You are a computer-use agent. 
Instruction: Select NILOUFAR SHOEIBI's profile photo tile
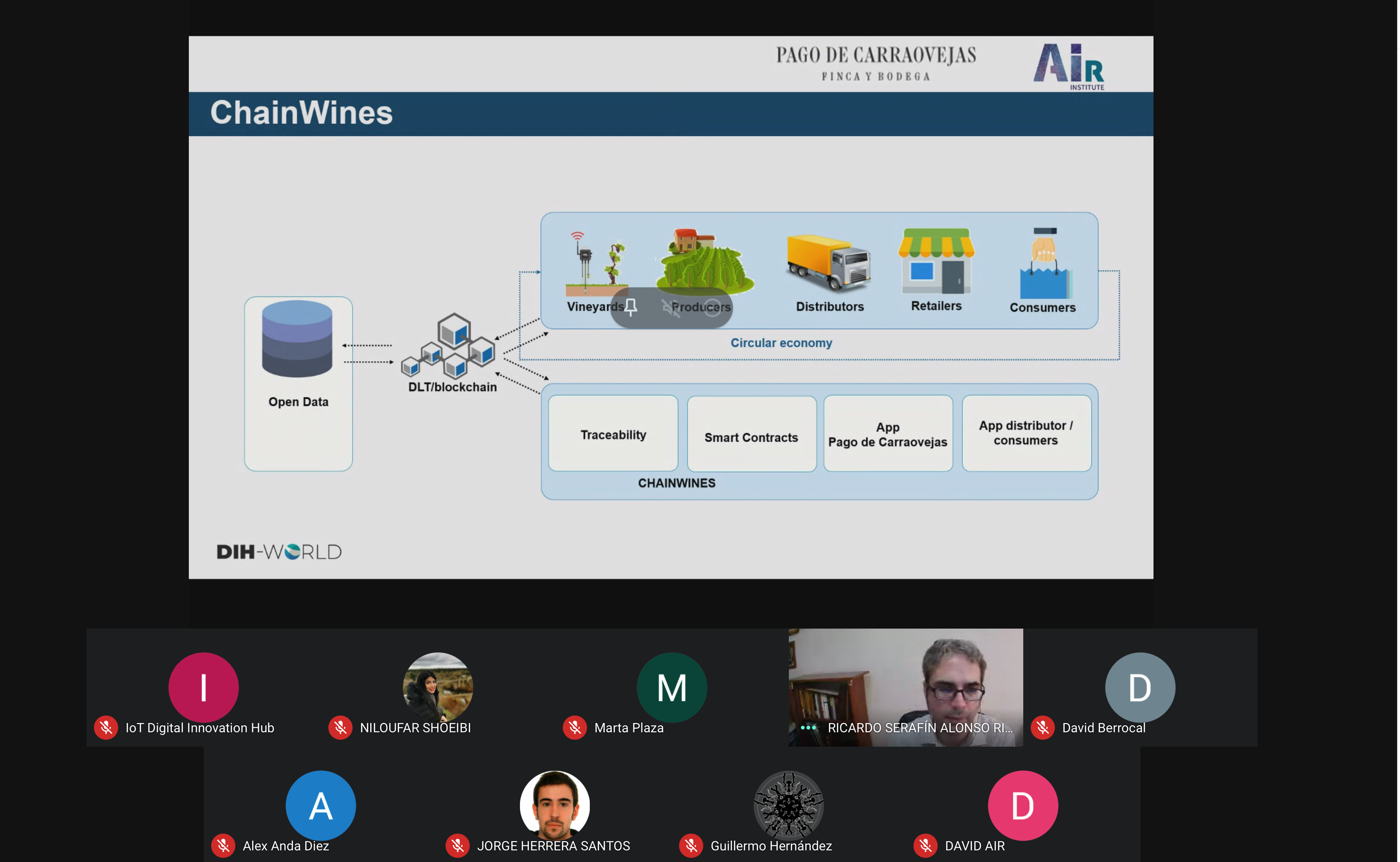coord(438,687)
